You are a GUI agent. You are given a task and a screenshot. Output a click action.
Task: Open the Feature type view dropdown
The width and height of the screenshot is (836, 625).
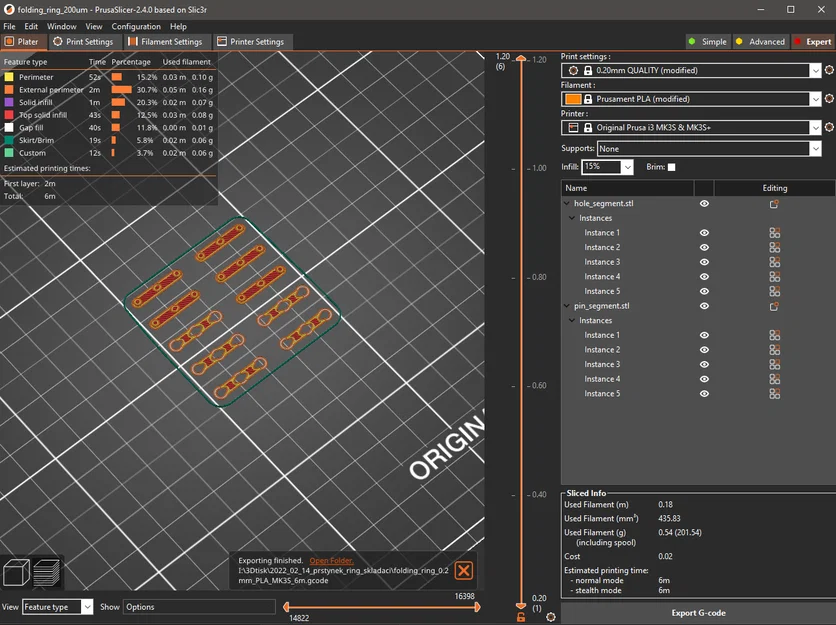click(x=87, y=607)
